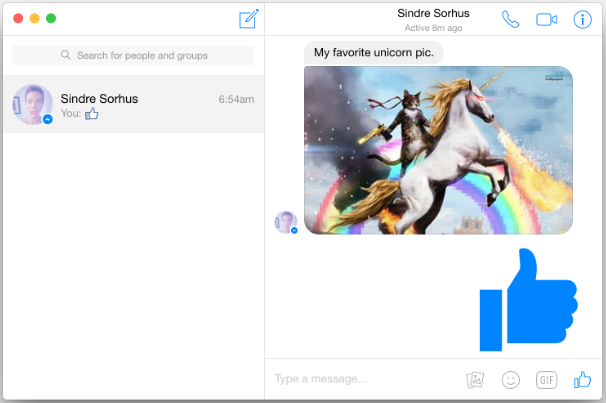The height and width of the screenshot is (403, 606).
Task: Start a video call with camera icon
Action: [x=546, y=19]
